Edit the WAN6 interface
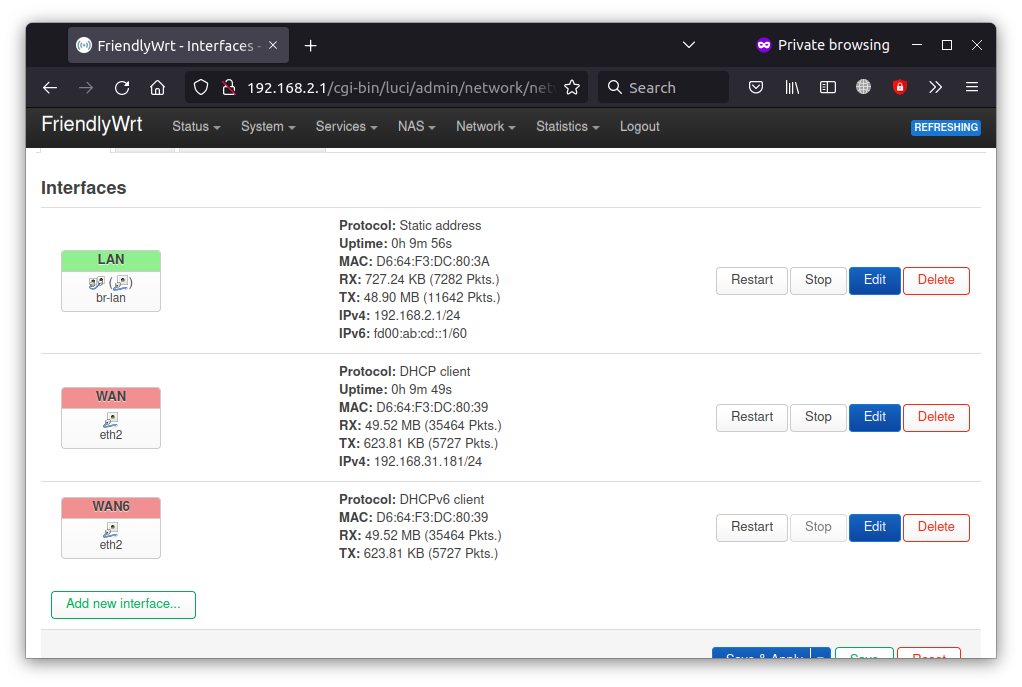1022x687 pixels. tap(875, 527)
